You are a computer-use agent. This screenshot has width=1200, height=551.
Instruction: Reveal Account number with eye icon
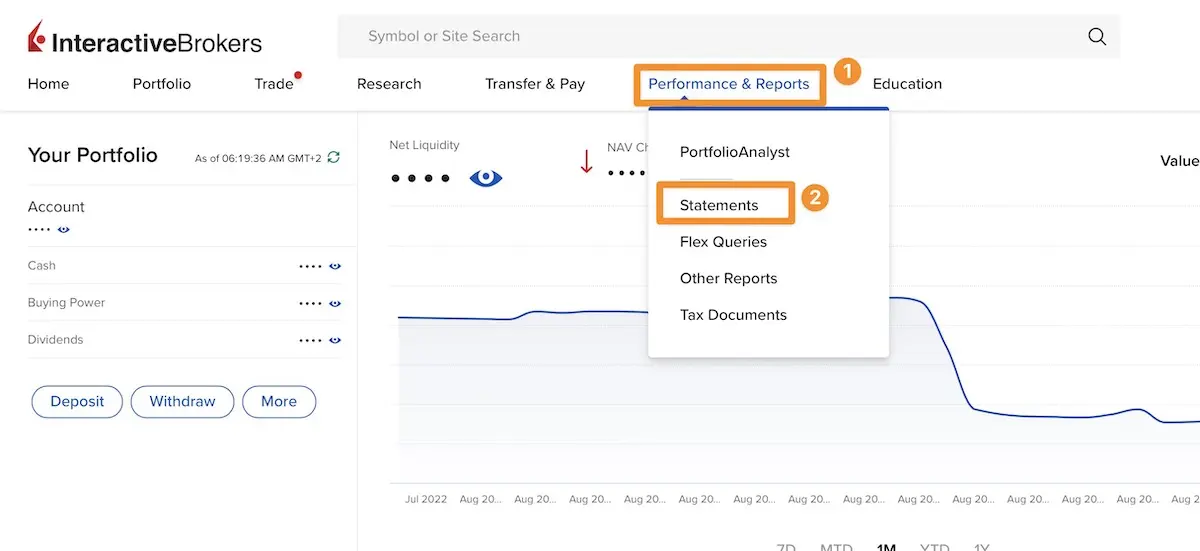pos(63,229)
